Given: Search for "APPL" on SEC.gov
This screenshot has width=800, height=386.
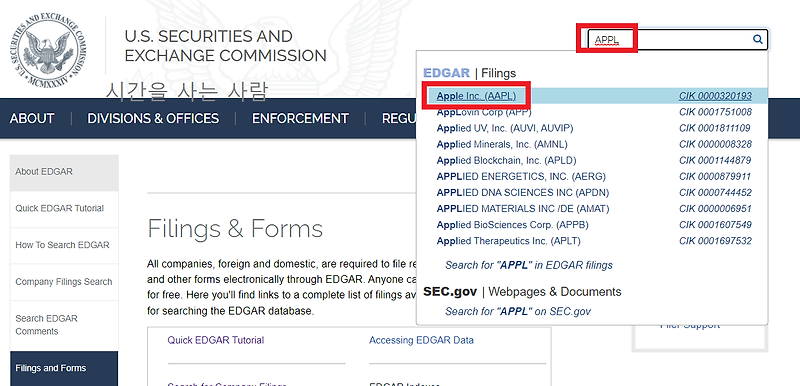Looking at the screenshot, I should coord(518,311).
